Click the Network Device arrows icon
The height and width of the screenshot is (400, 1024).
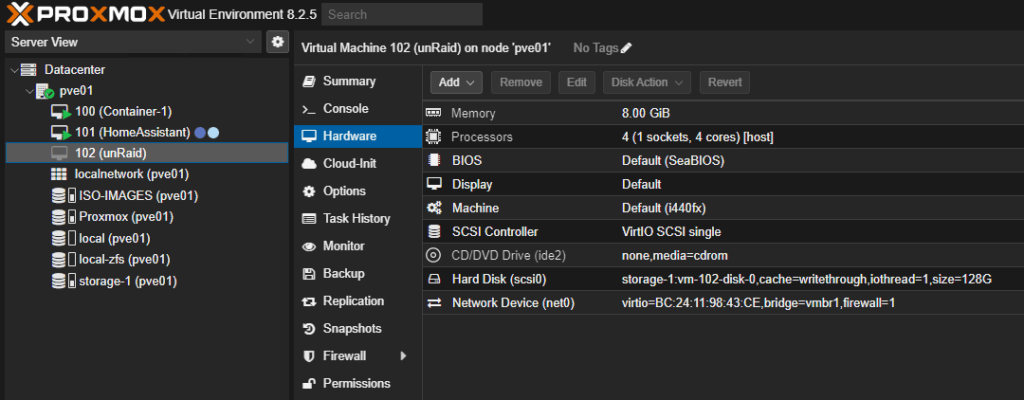click(x=434, y=303)
